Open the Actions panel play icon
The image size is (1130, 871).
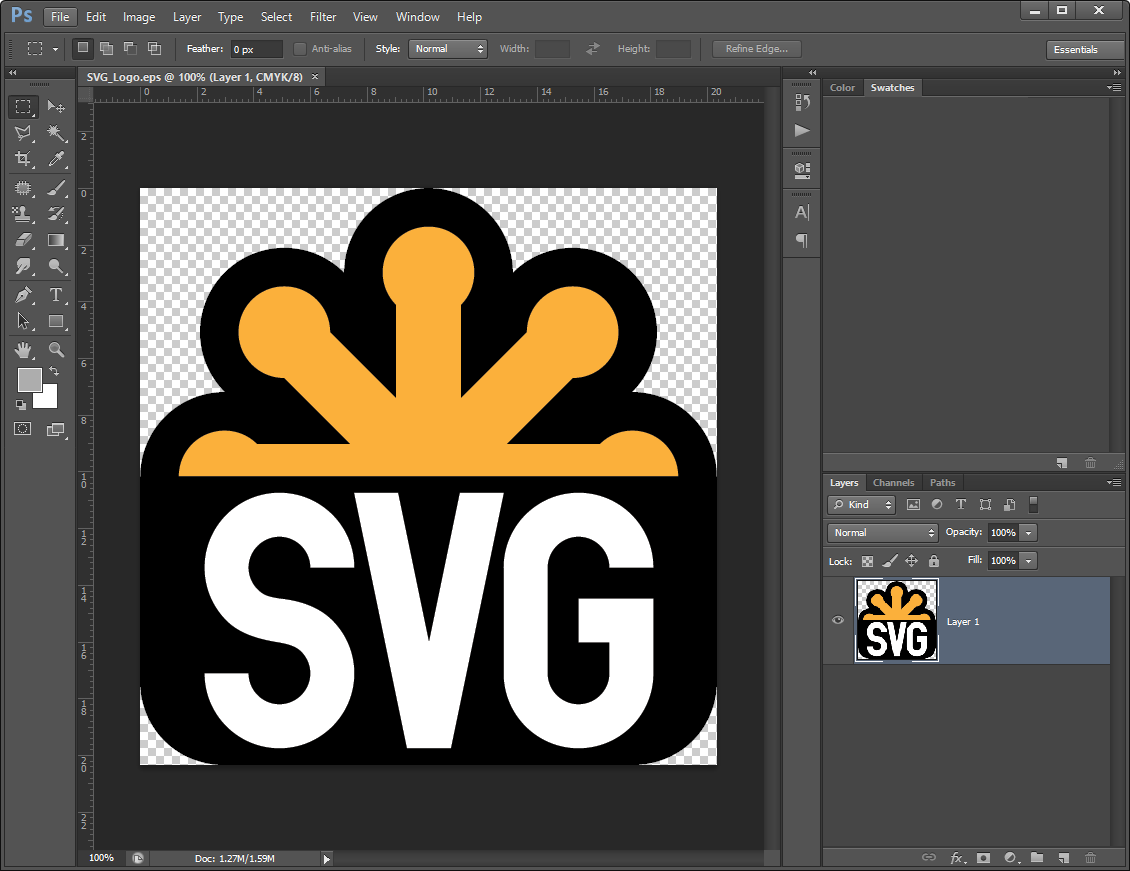pyautogui.click(x=802, y=130)
